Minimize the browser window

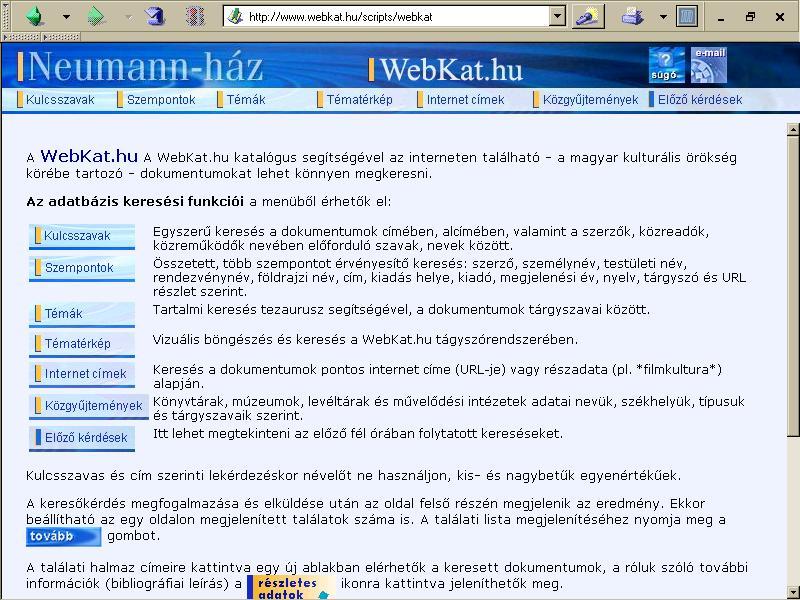pos(720,17)
